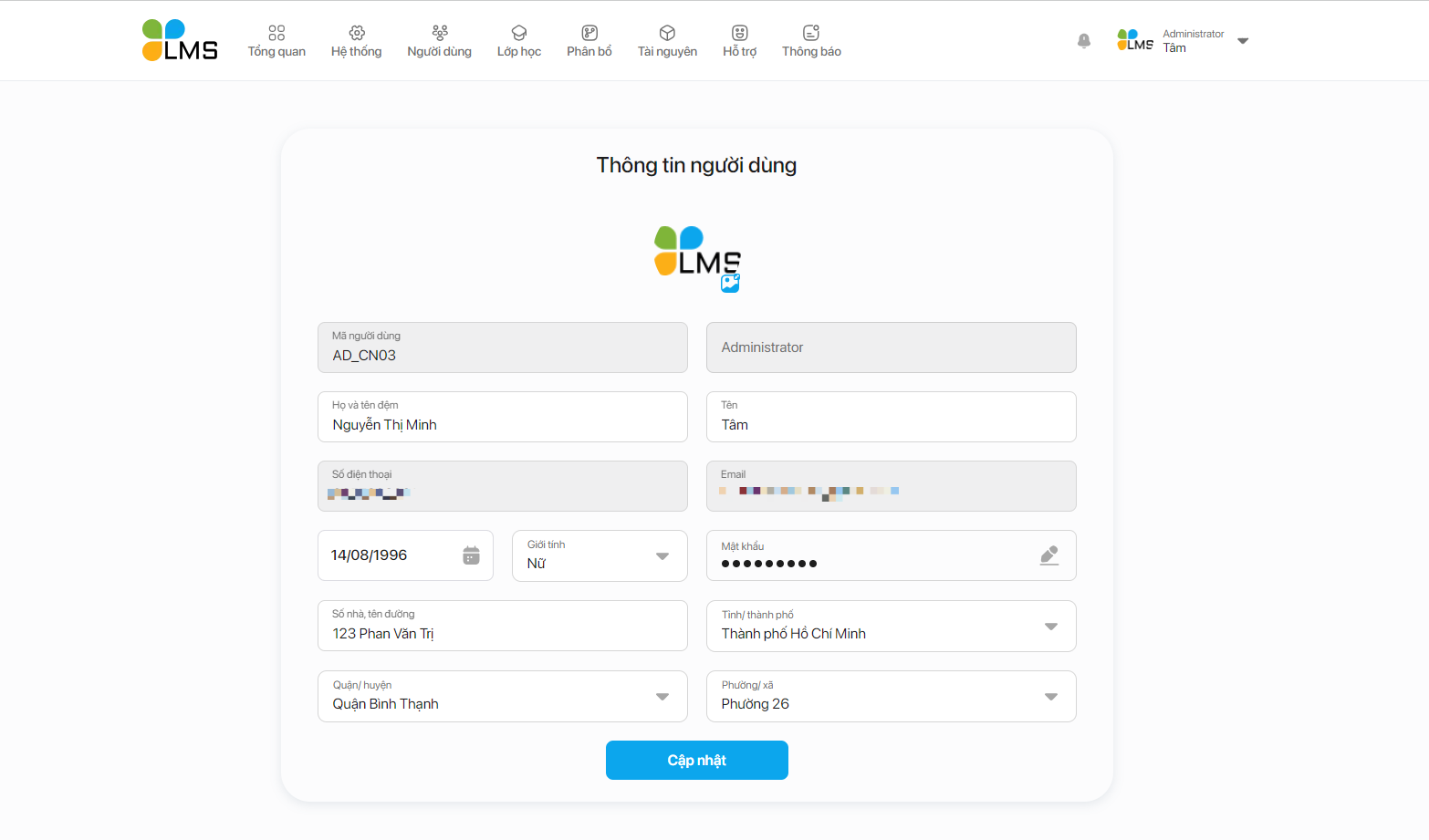
Task: Open Thông báo announcements menu
Action: pyautogui.click(x=811, y=41)
